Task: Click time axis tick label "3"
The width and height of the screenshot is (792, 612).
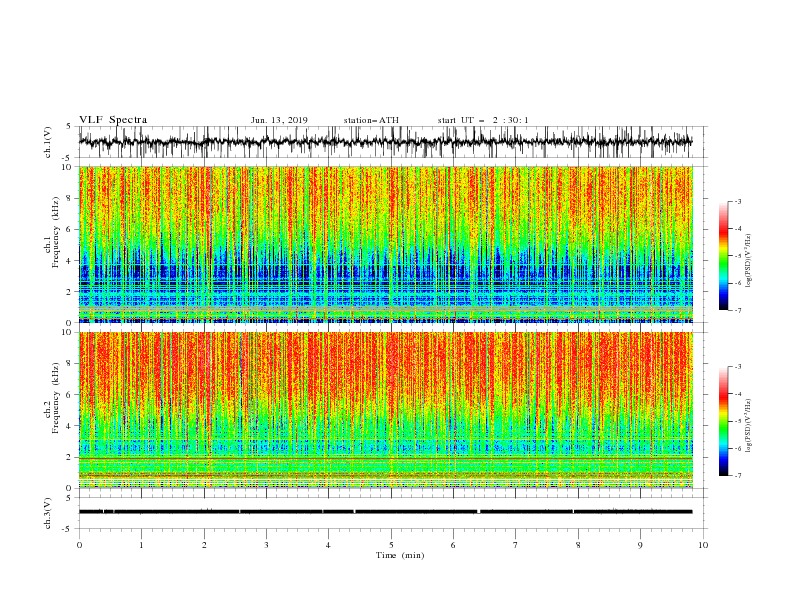Action: click(266, 545)
